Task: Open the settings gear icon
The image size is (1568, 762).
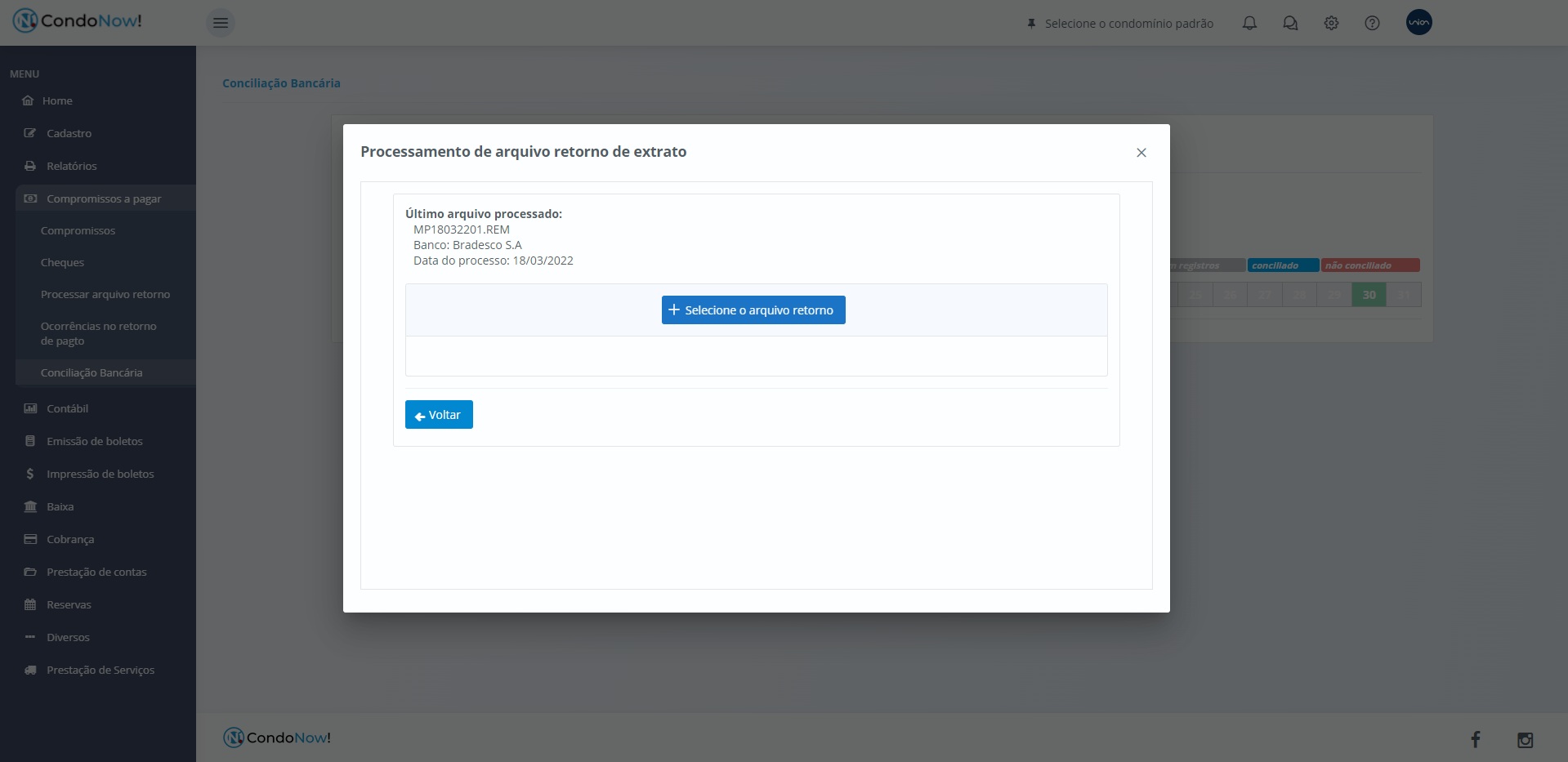Action: [1331, 23]
